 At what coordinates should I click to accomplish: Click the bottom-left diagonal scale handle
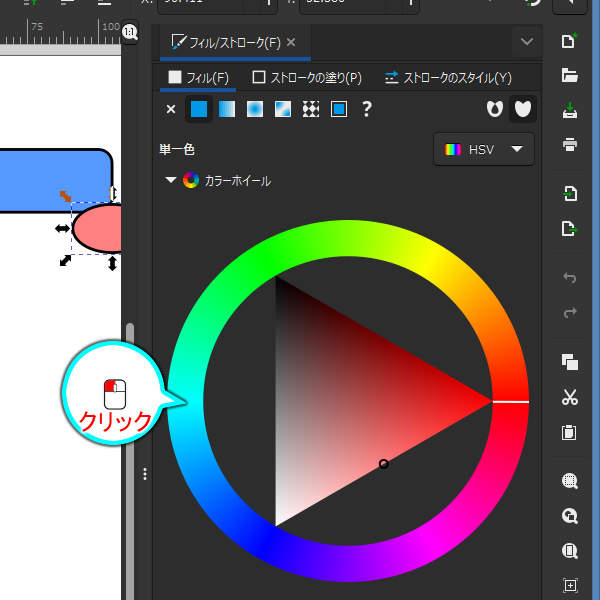point(65,261)
